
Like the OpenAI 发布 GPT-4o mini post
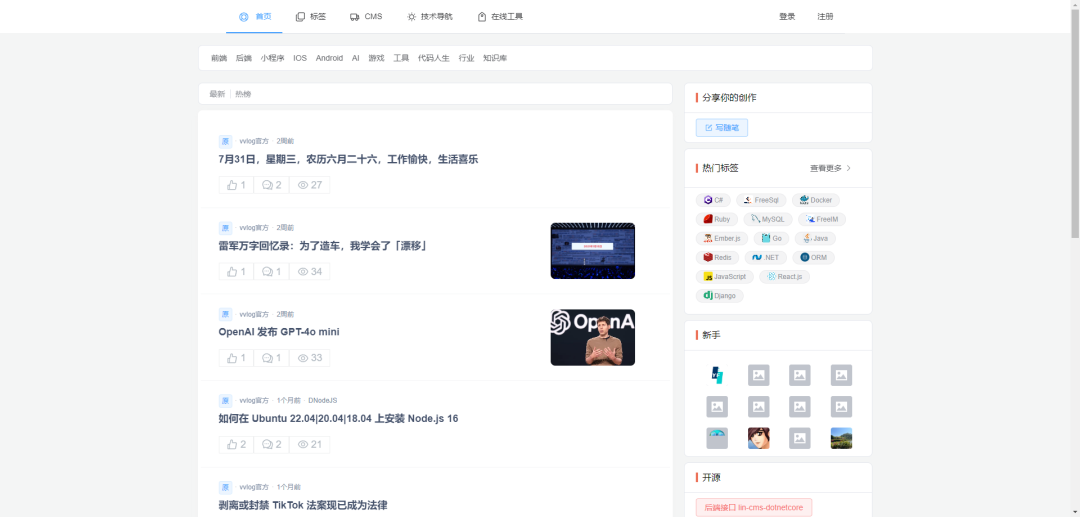click(x=236, y=358)
